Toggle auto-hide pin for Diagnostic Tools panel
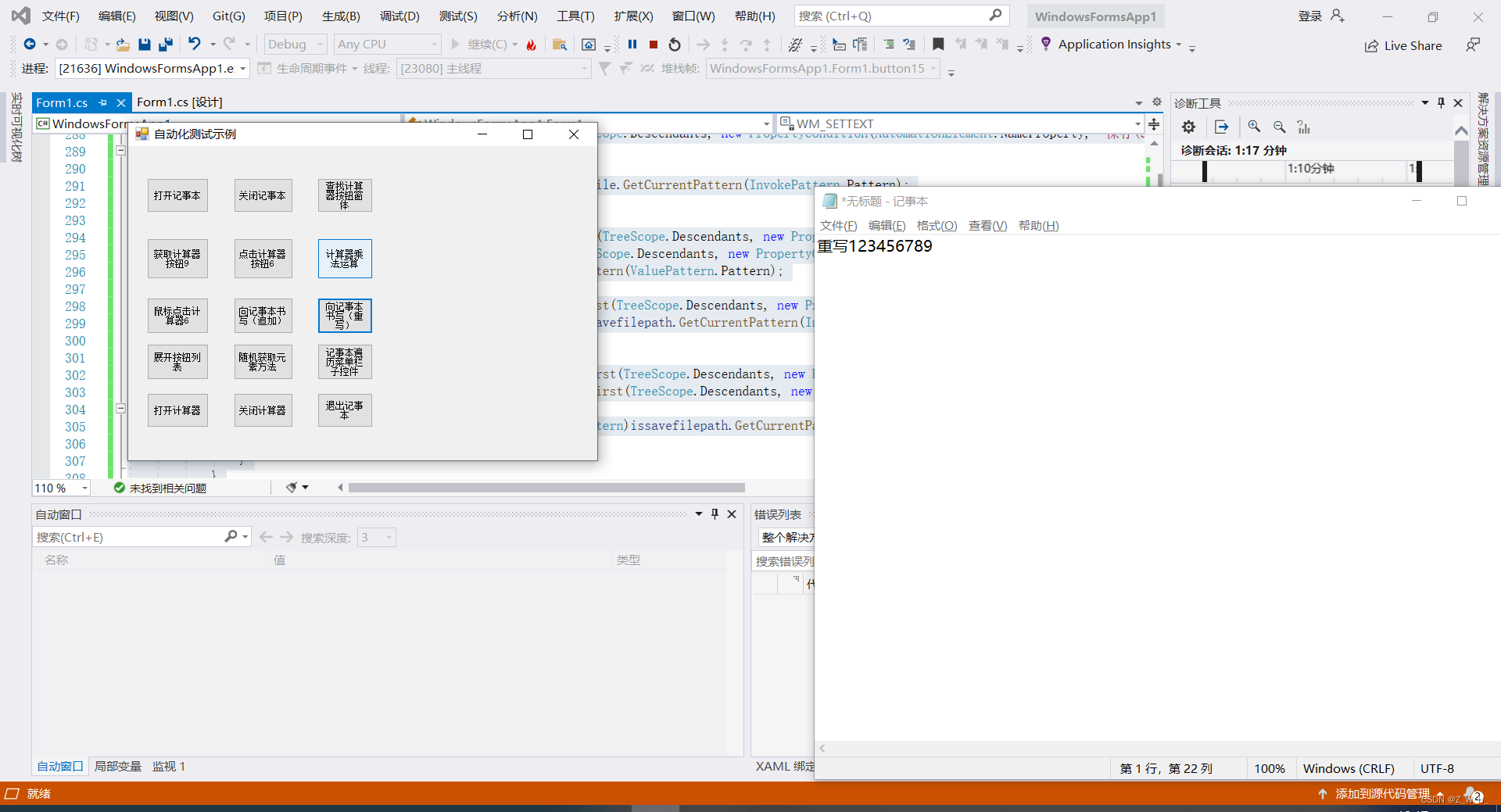 (x=1441, y=103)
